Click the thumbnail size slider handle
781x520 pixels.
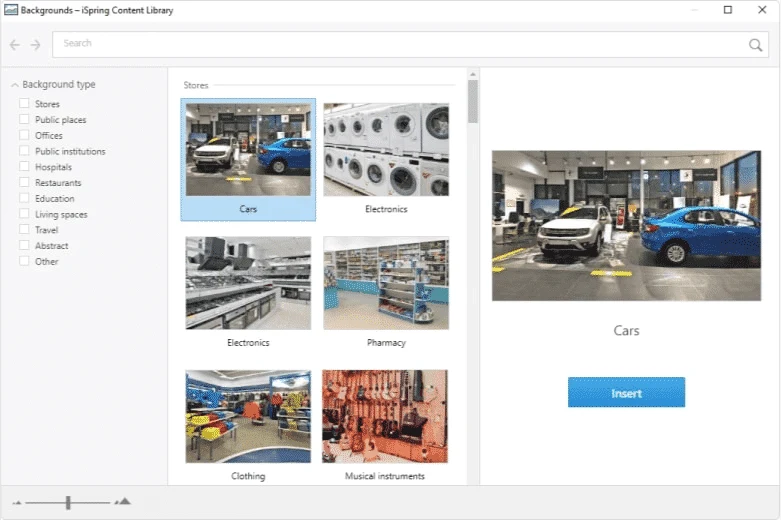pos(68,503)
